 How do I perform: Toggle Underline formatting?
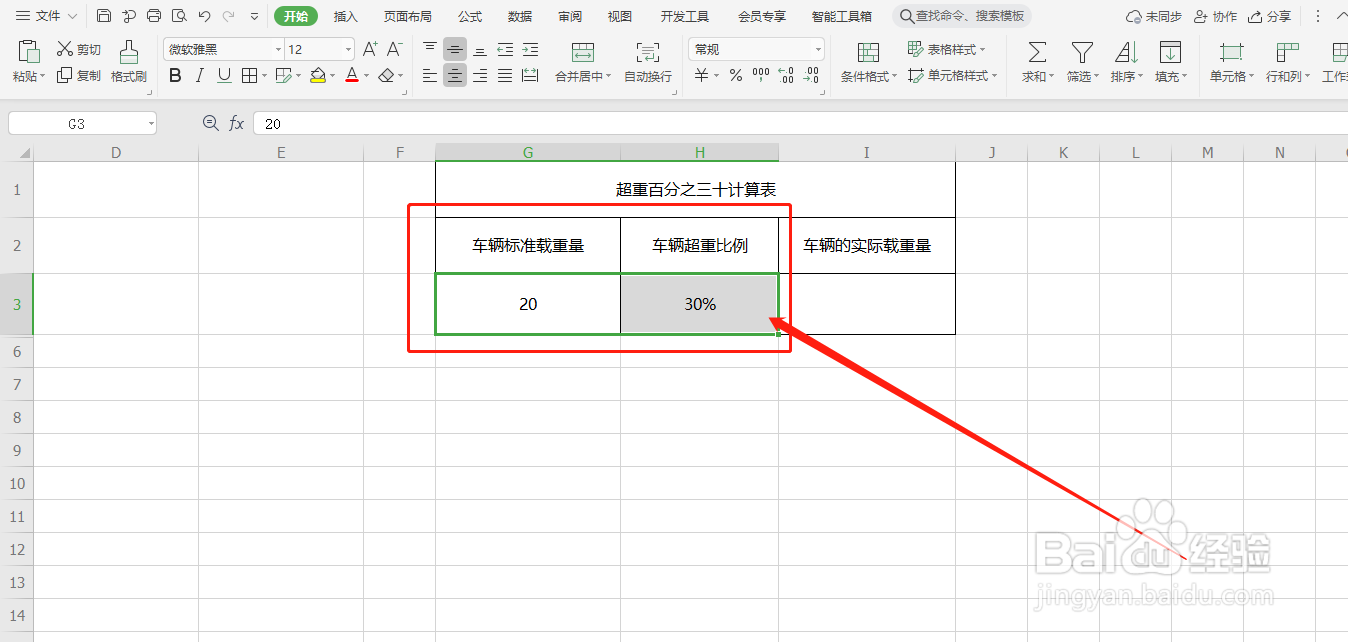224,75
